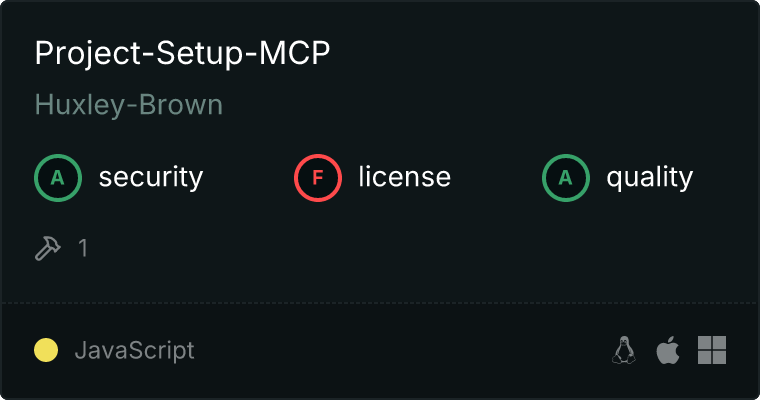Click the yellow JavaScript language dot
This screenshot has height=400, width=760.
click(x=46, y=350)
